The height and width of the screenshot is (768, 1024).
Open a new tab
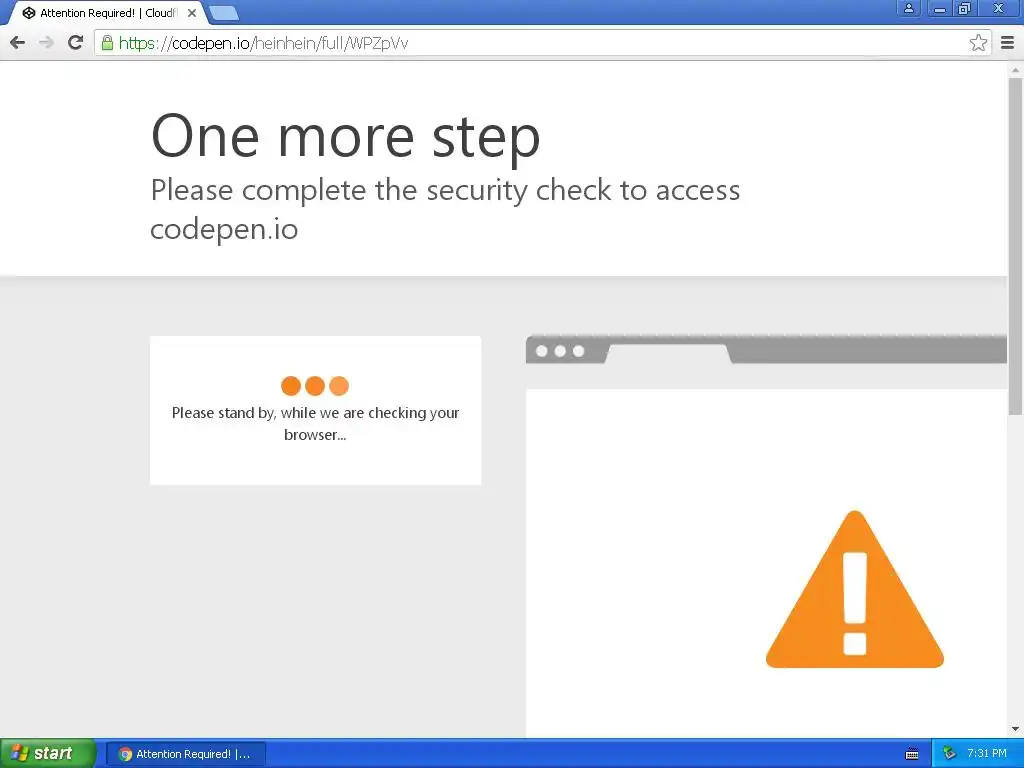click(x=224, y=13)
